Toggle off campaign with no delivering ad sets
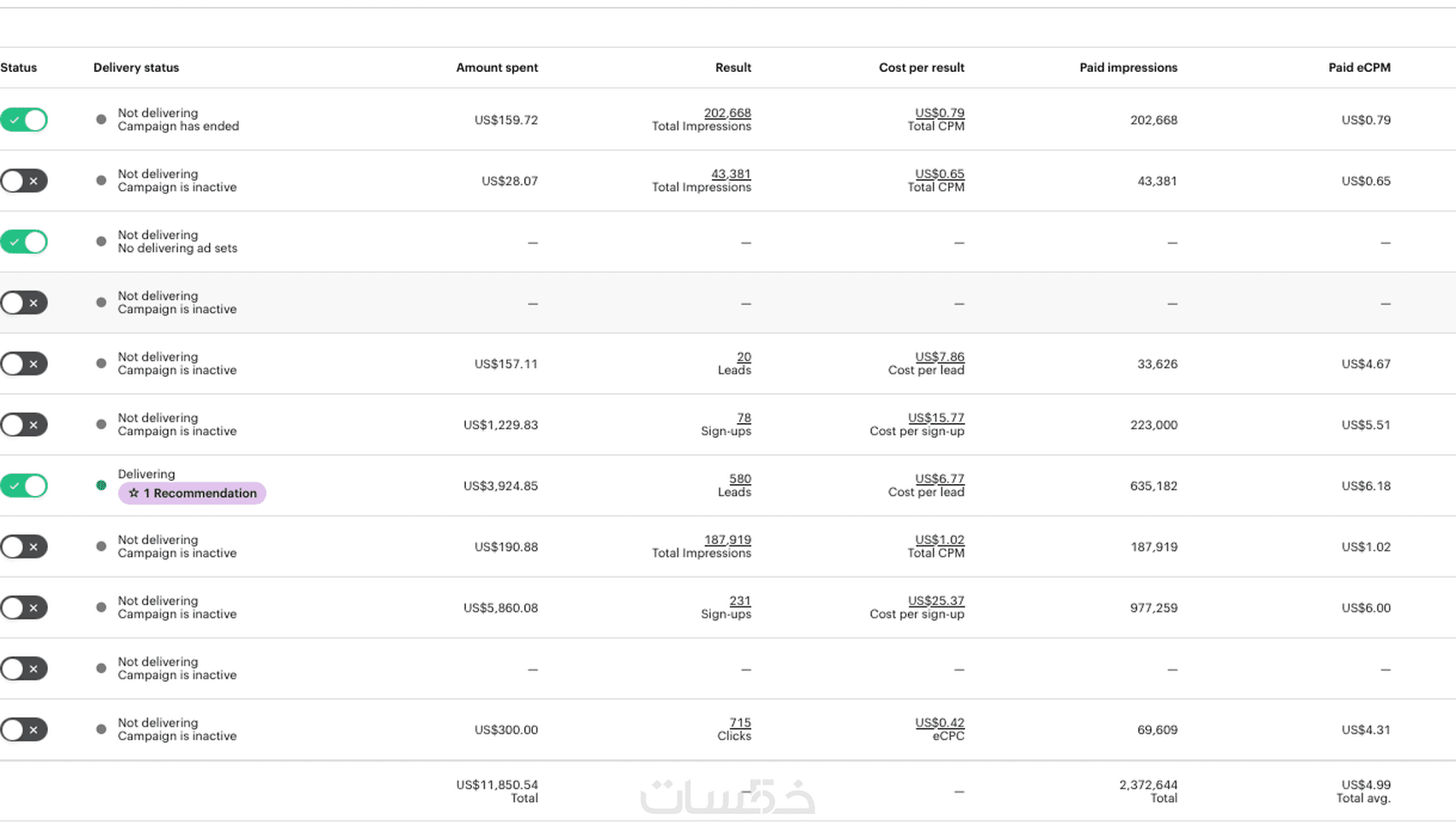The width and height of the screenshot is (1456, 831). (x=24, y=242)
